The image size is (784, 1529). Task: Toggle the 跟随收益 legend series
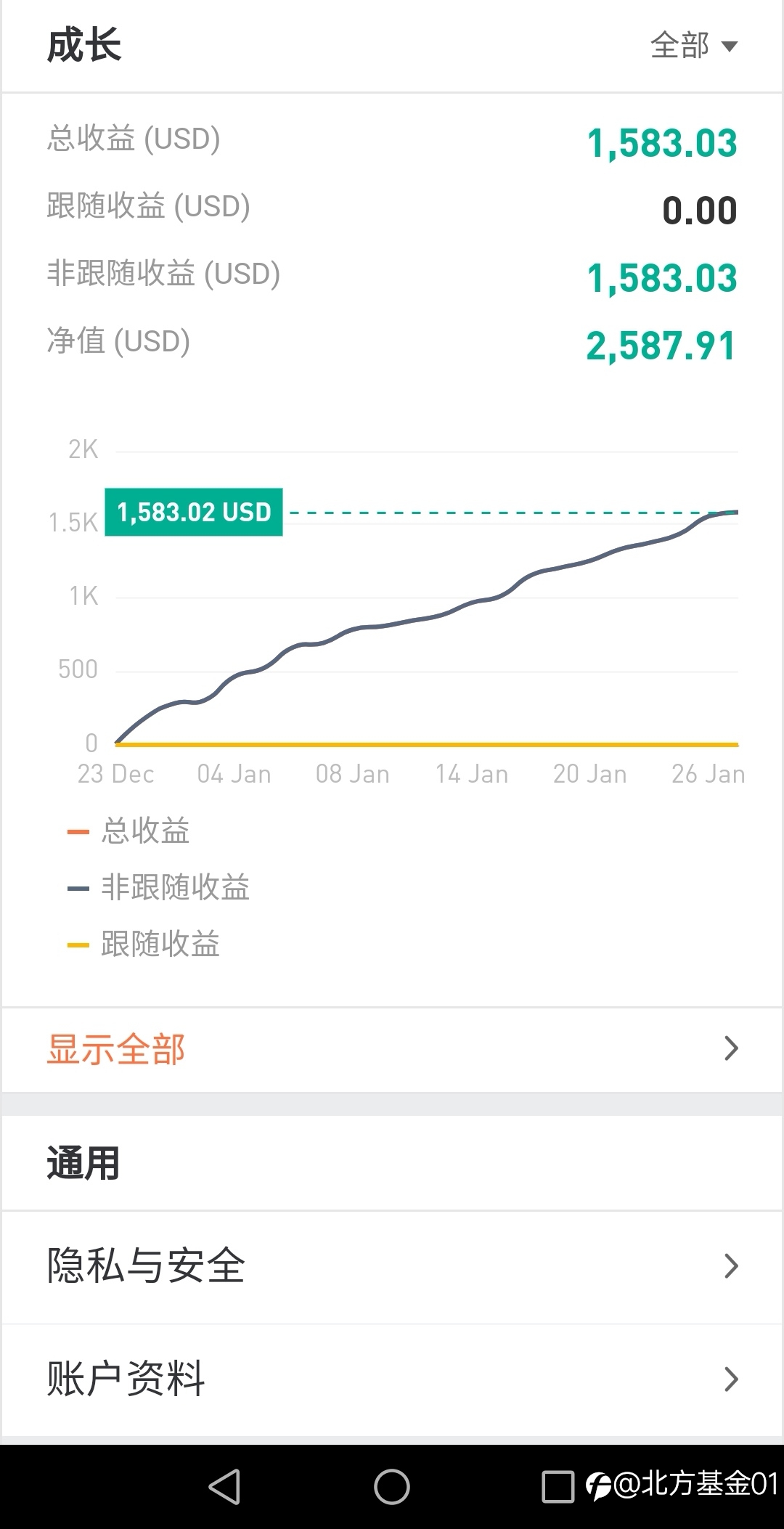point(144,944)
